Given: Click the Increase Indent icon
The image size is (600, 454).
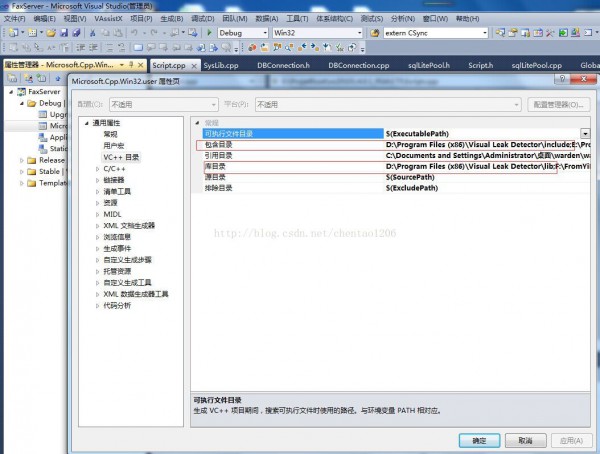Looking at the screenshot, I should click(x=93, y=47).
